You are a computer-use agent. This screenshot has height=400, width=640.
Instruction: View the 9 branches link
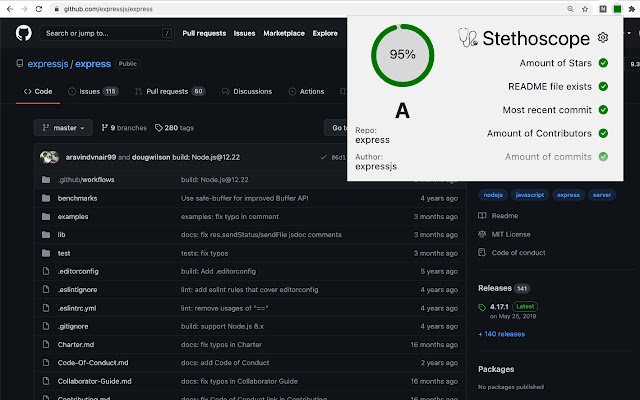point(124,128)
